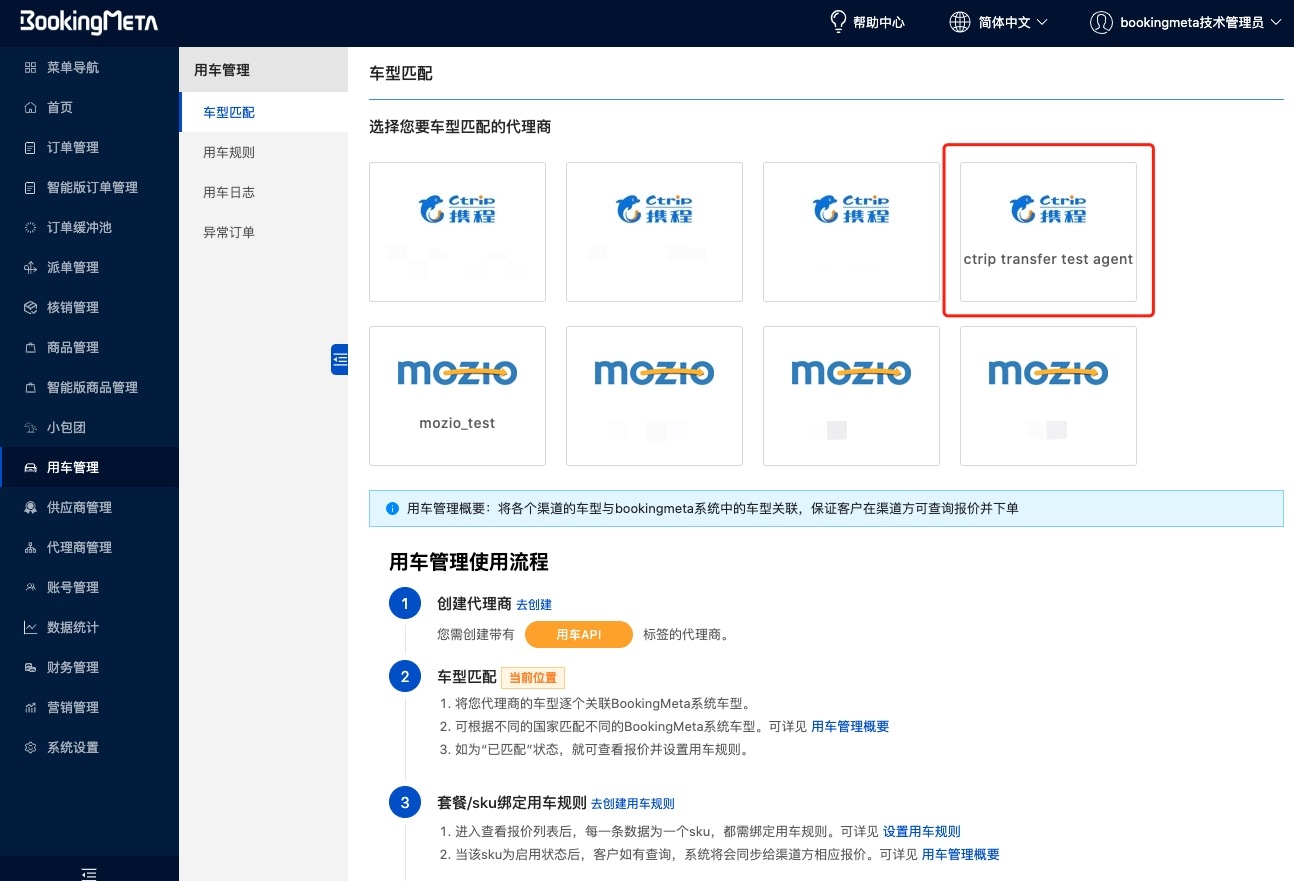
Task: Select the ctrip transfer test agent card
Action: pyautogui.click(x=1048, y=231)
